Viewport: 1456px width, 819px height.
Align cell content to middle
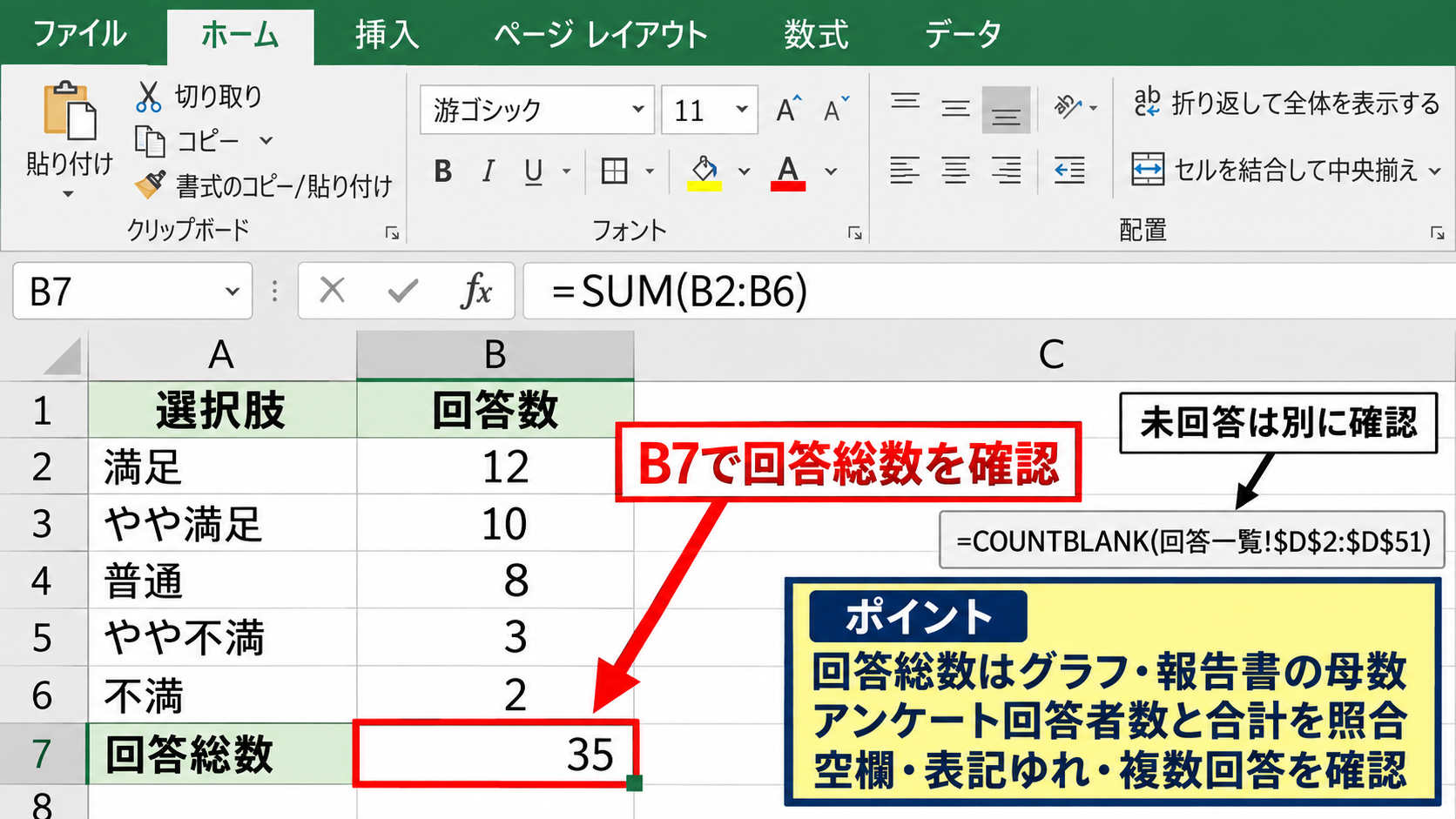pos(955,109)
